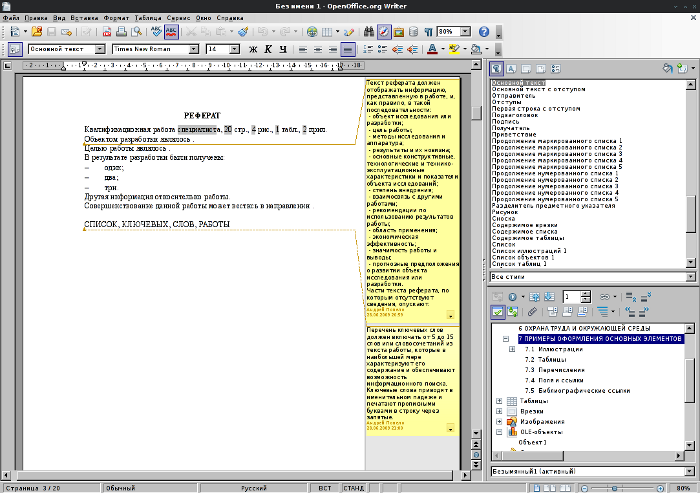Screen dimensions: 700x493
Task: Click the Help question mark toolbar icon
Action: [x=483, y=32]
